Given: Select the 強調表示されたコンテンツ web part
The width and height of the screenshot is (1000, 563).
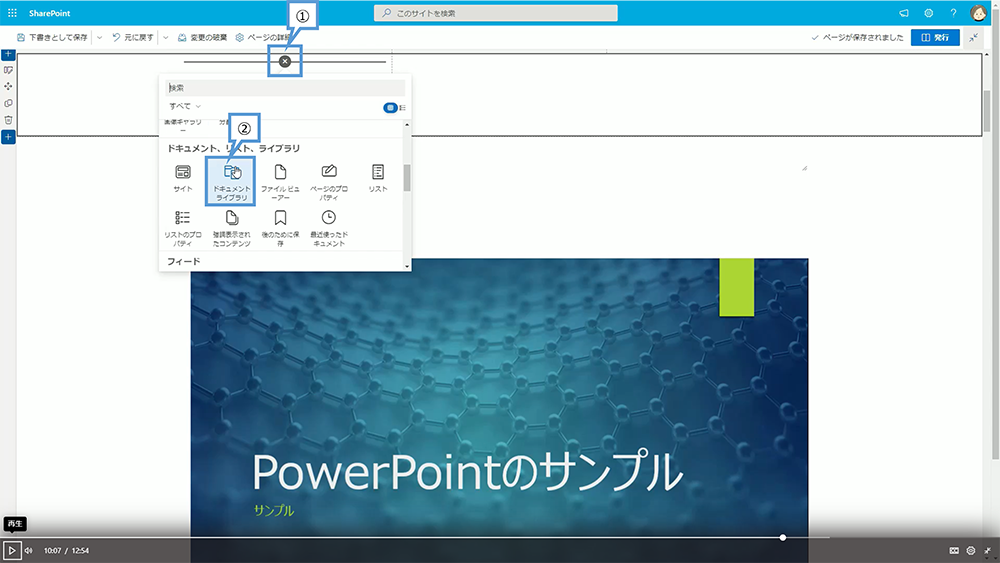Looking at the screenshot, I should pyautogui.click(x=232, y=228).
